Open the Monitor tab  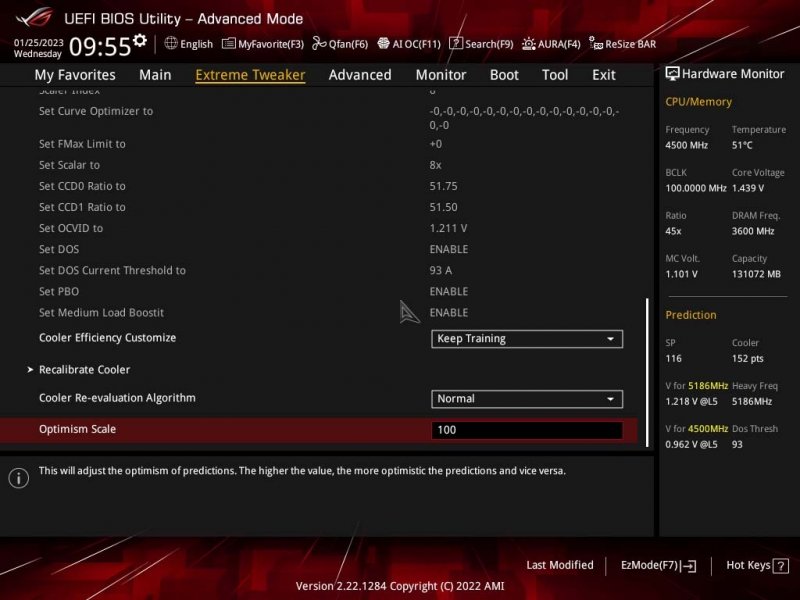(x=441, y=75)
